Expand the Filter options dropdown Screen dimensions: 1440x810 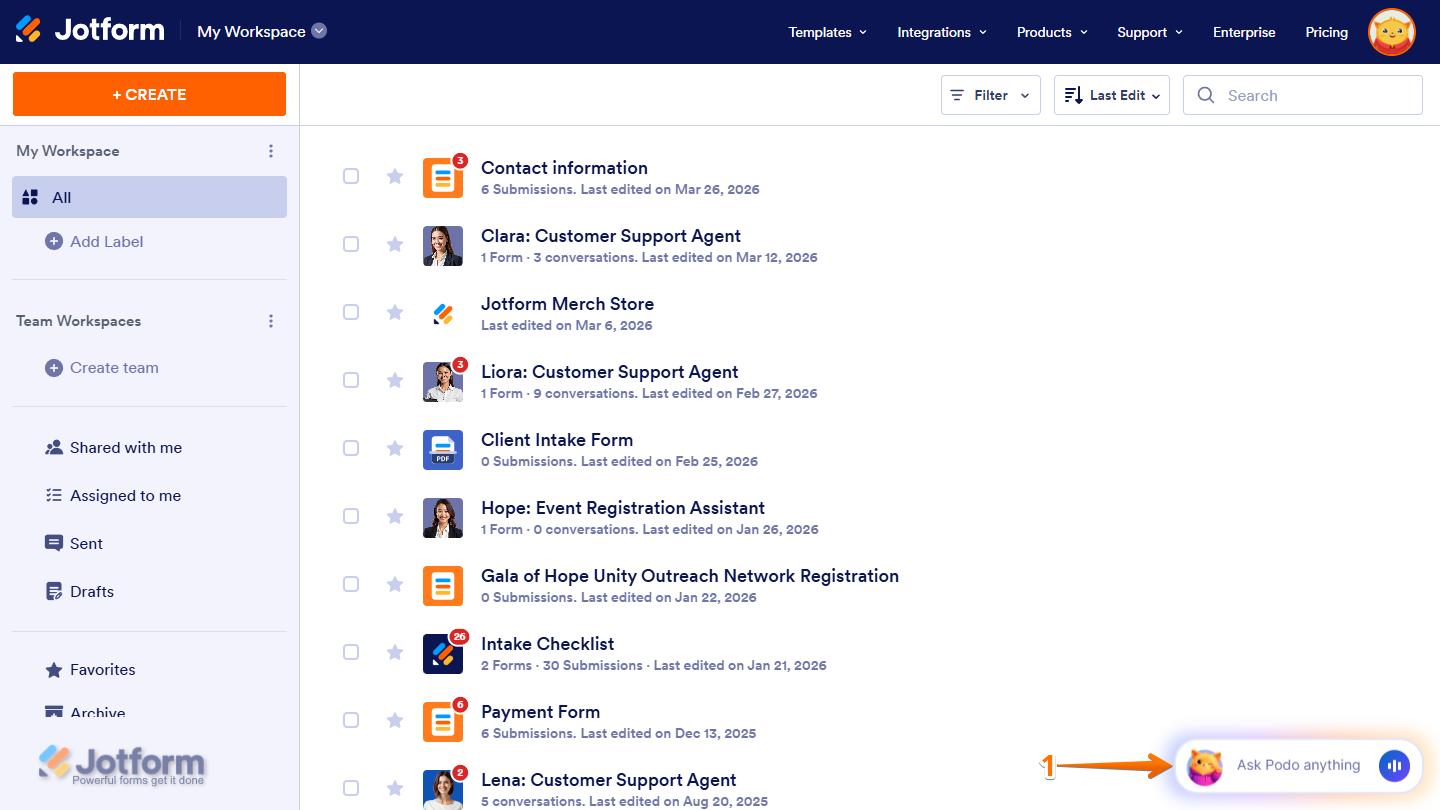click(990, 95)
